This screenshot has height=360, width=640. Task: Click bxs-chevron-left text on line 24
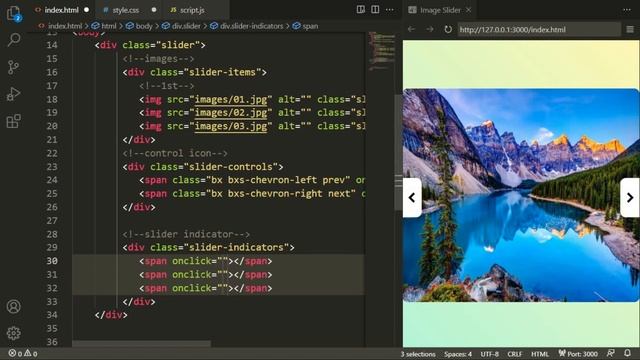click(272, 180)
